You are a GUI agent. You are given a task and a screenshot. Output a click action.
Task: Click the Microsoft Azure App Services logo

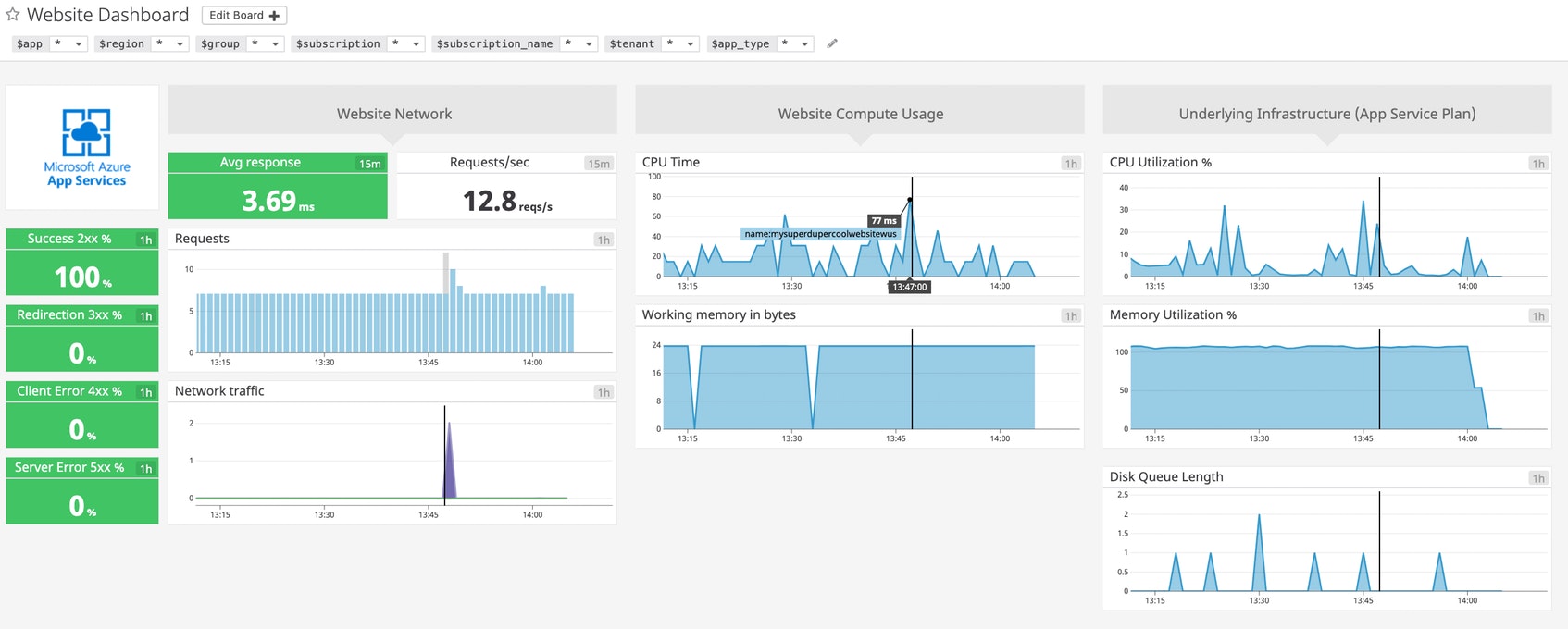[x=87, y=147]
